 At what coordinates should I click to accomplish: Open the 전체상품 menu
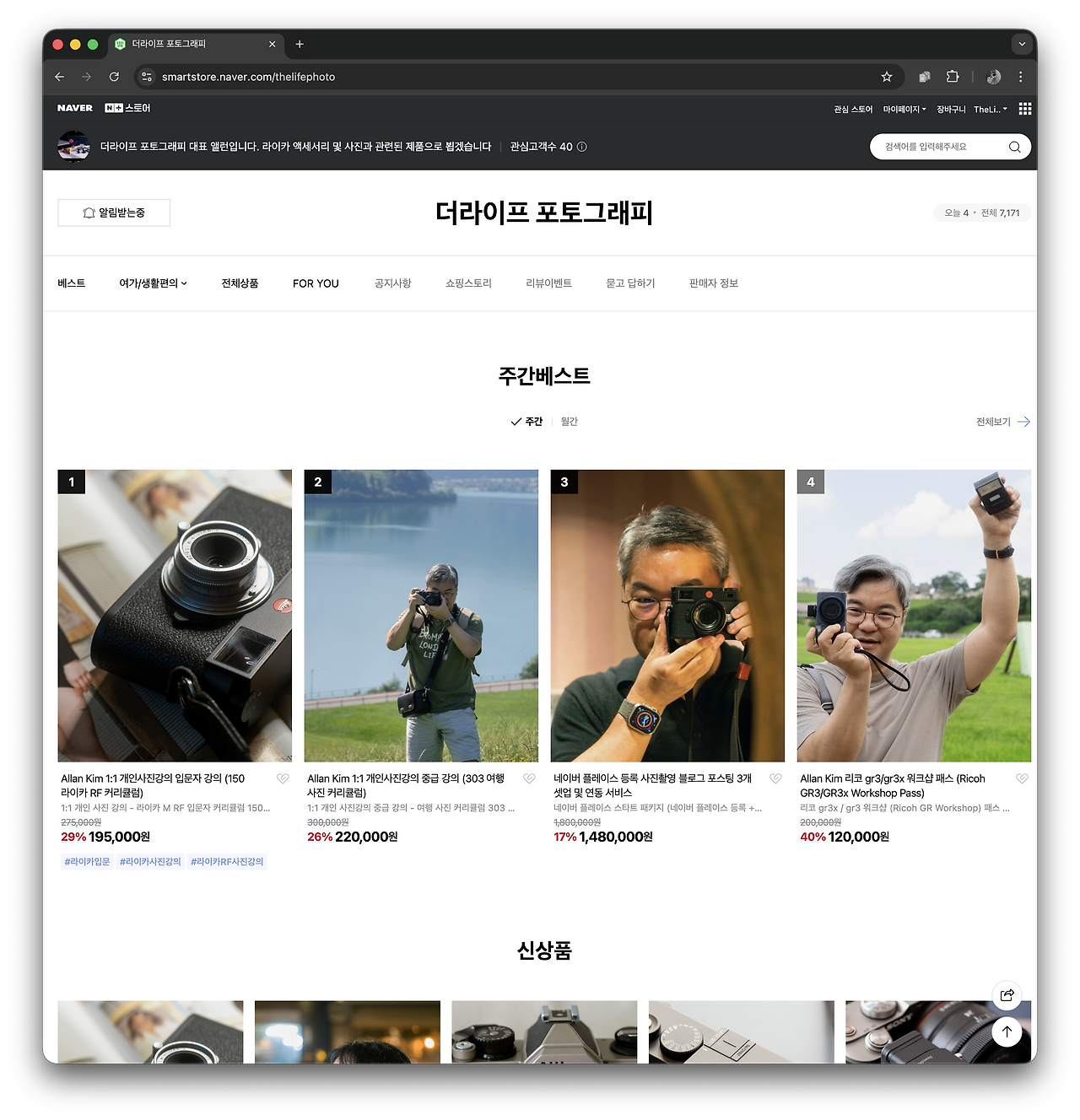tap(240, 283)
